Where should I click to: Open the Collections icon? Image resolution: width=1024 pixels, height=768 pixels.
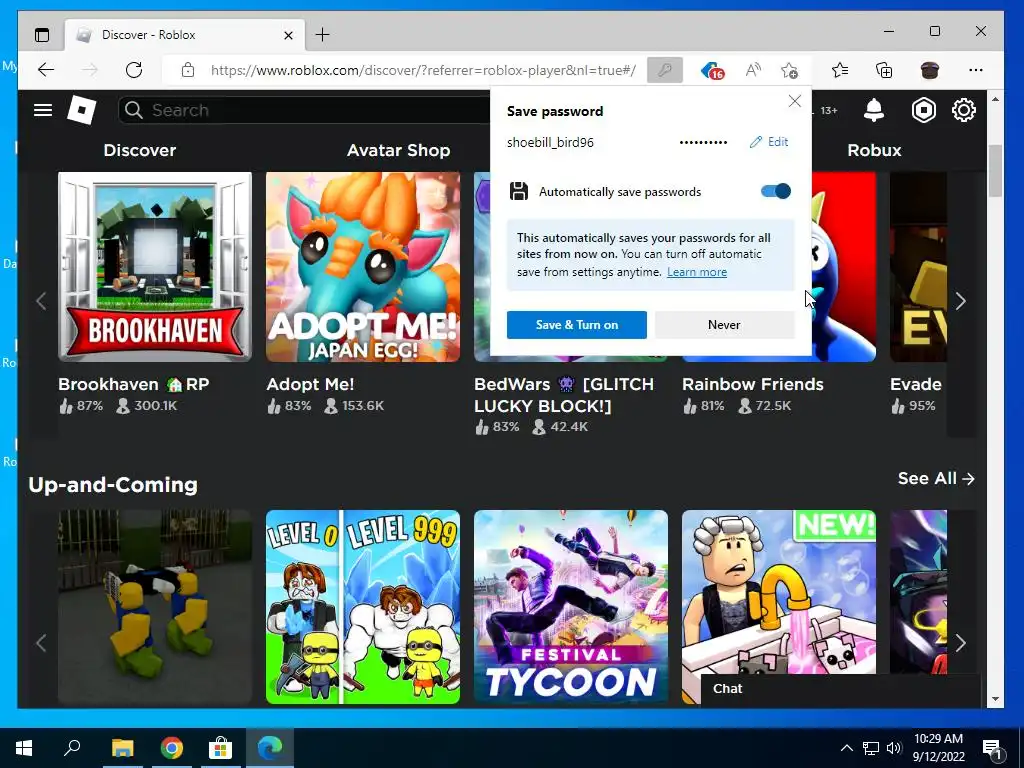pos(884,70)
